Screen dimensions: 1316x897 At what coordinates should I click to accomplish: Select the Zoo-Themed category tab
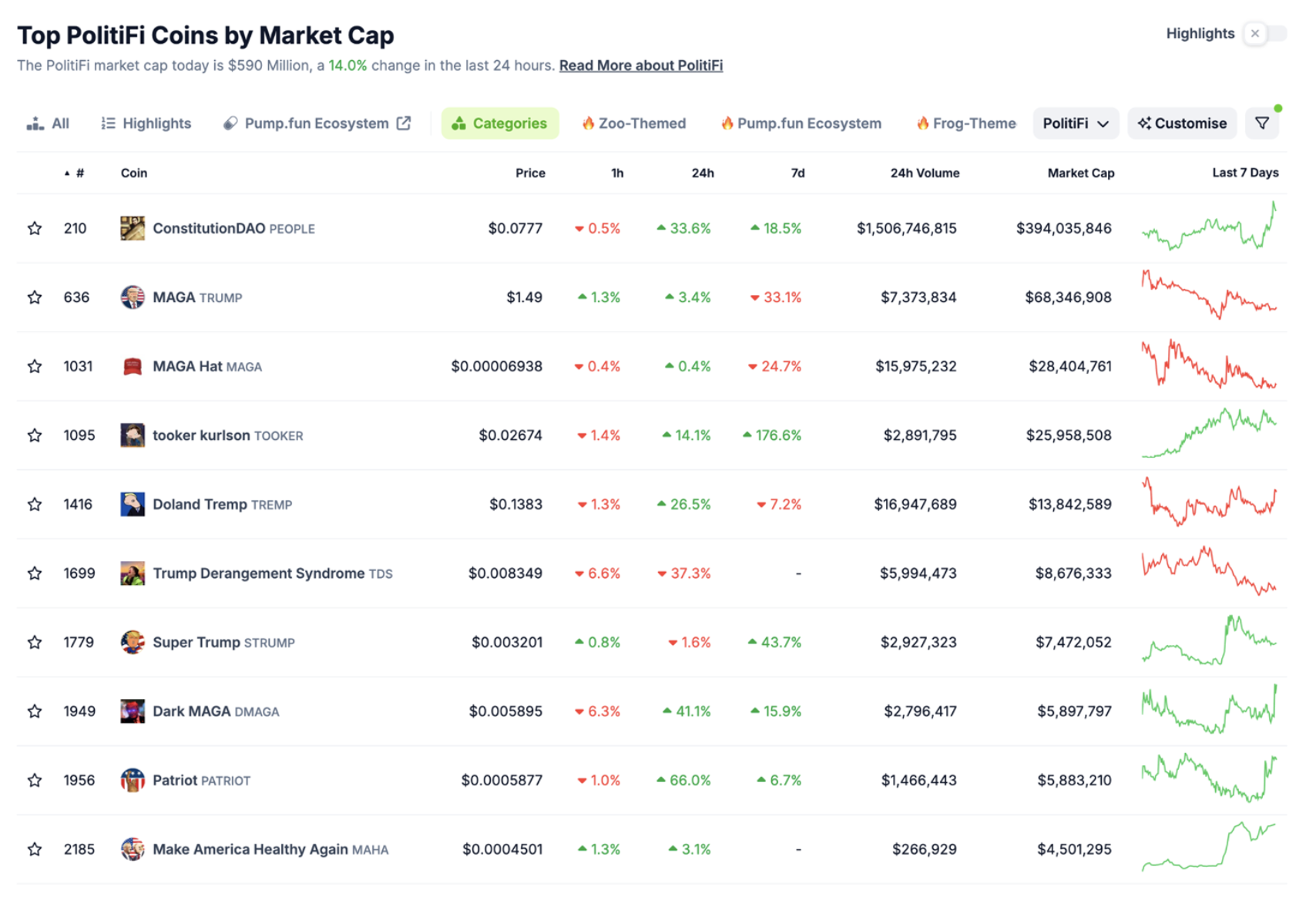(x=633, y=123)
